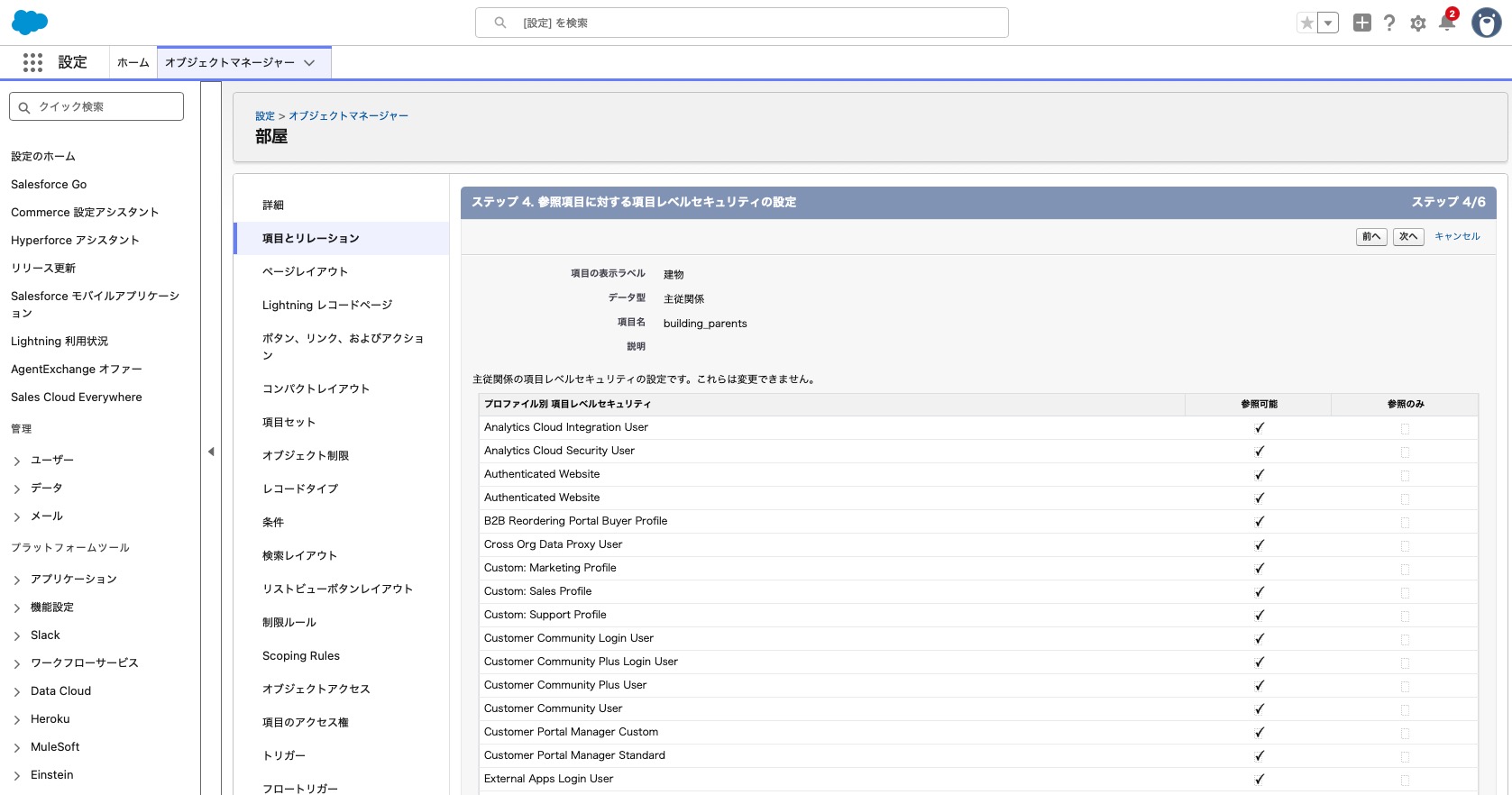1512x795 pixels.
Task: Expand the 機能設定 node
Action: point(17,608)
